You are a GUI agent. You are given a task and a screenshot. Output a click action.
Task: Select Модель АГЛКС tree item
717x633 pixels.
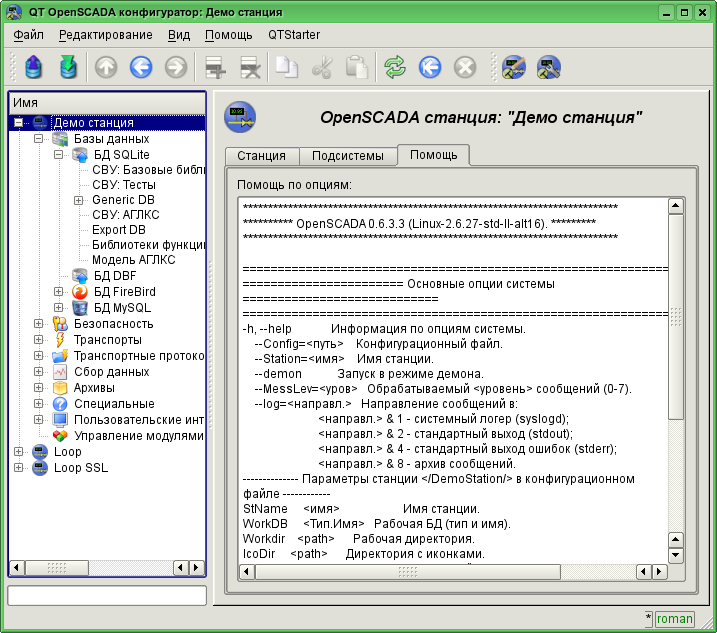click(x=134, y=260)
